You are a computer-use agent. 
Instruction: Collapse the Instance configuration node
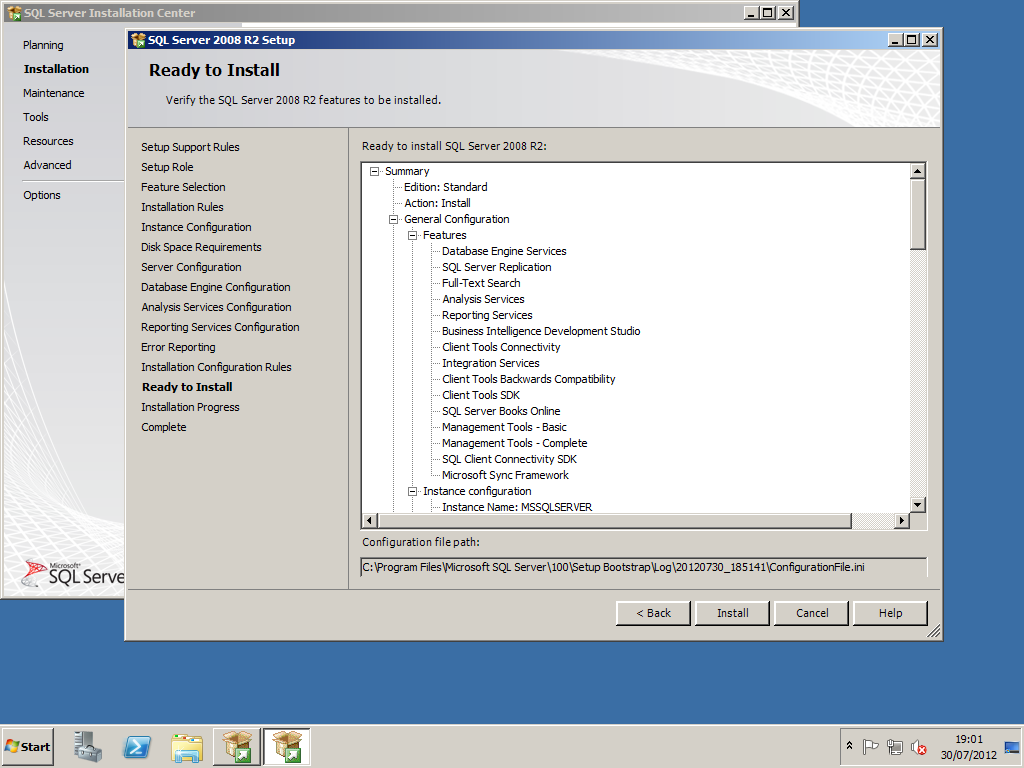pyautogui.click(x=412, y=491)
